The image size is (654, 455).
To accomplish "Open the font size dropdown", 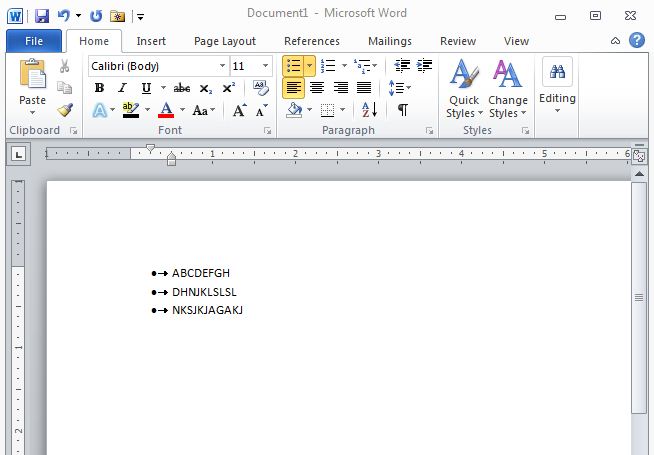I will [265, 66].
